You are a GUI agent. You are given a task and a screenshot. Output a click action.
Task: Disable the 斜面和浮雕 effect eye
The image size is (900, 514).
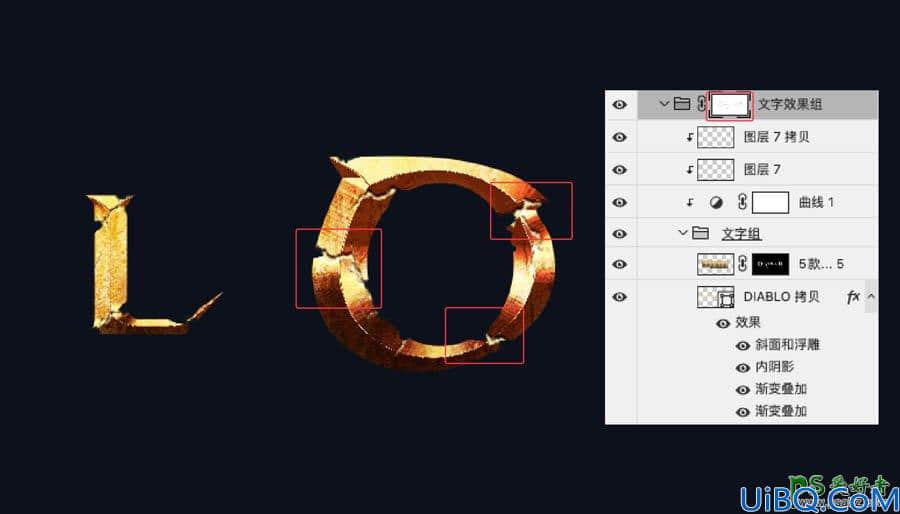(x=743, y=345)
